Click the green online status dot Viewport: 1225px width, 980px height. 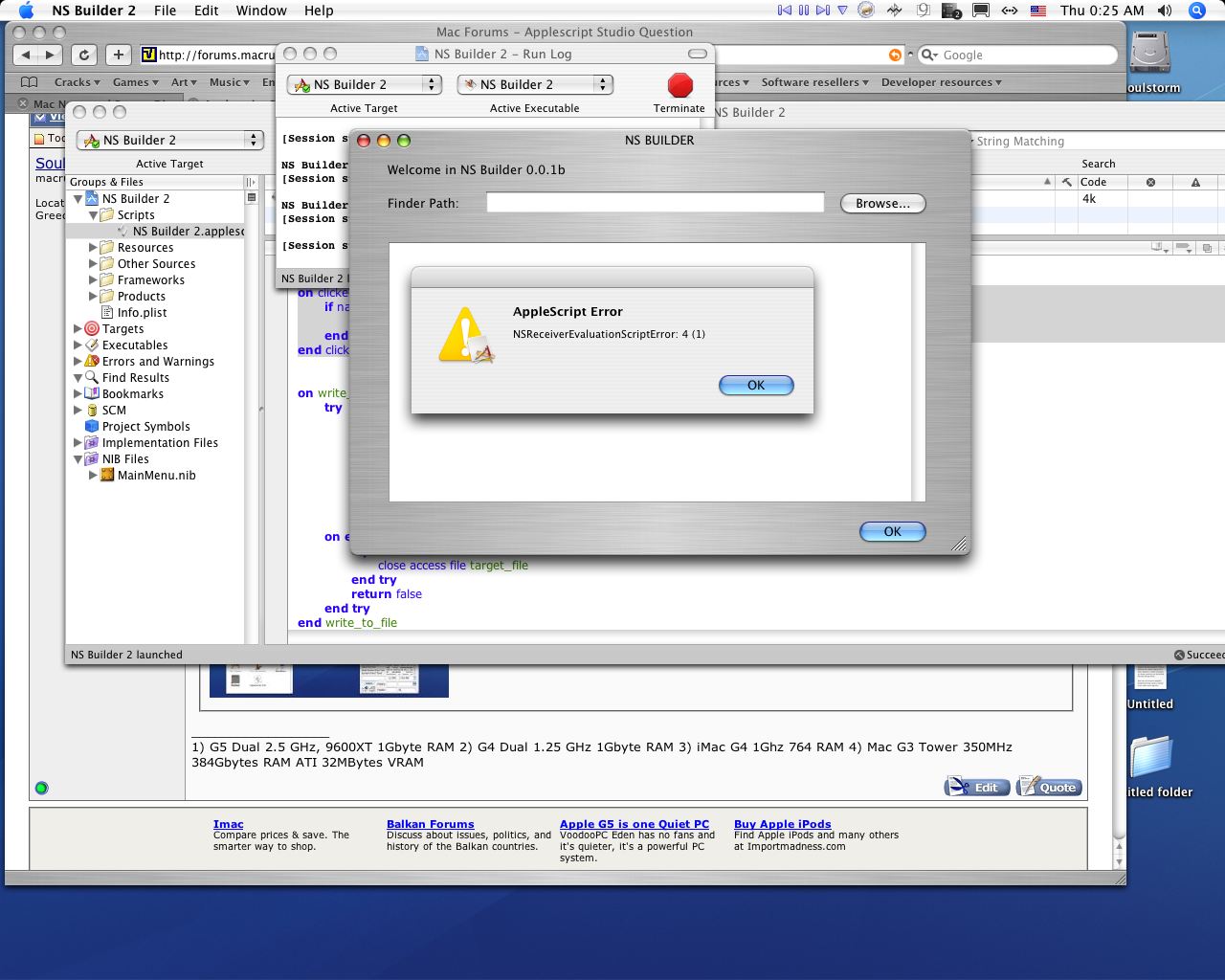tap(41, 789)
